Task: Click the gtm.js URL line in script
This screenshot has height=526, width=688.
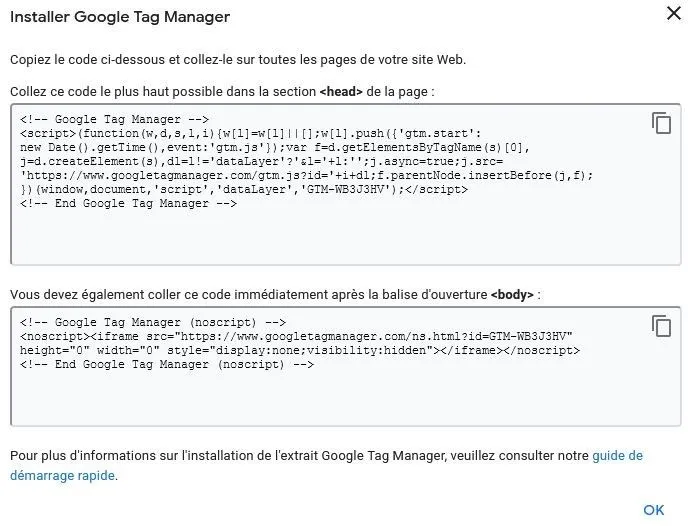Action: click(306, 175)
